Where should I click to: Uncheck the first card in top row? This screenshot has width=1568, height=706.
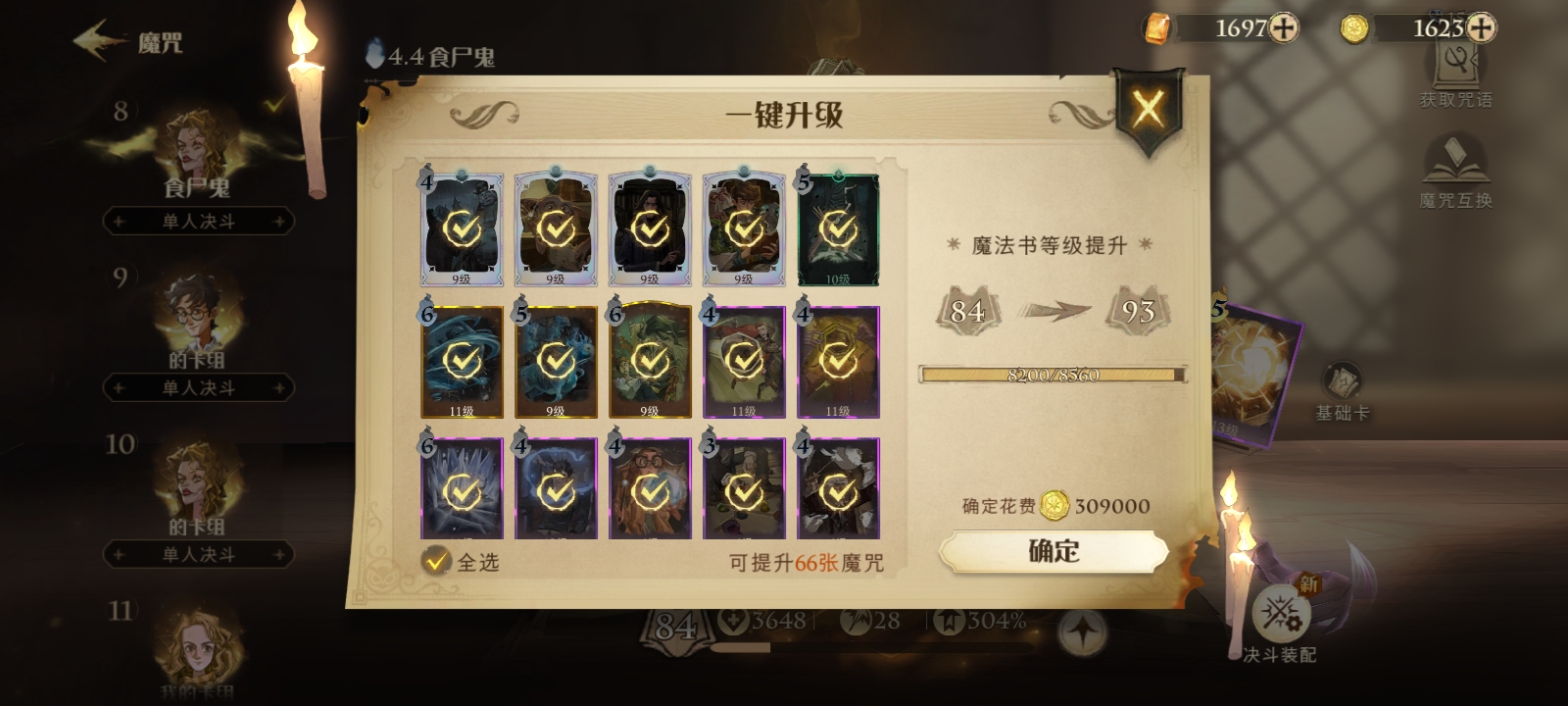coord(462,229)
